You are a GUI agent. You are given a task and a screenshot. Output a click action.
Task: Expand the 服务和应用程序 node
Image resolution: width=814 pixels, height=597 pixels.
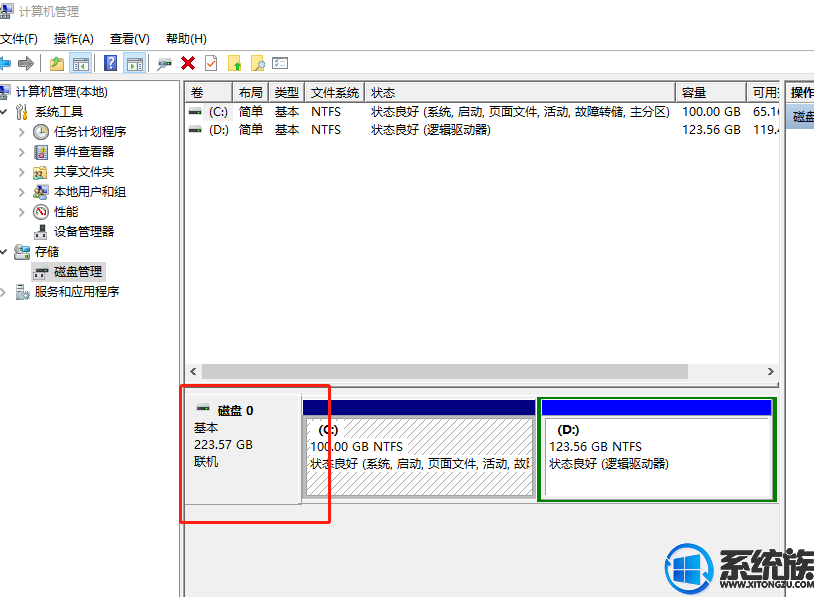coord(3,292)
